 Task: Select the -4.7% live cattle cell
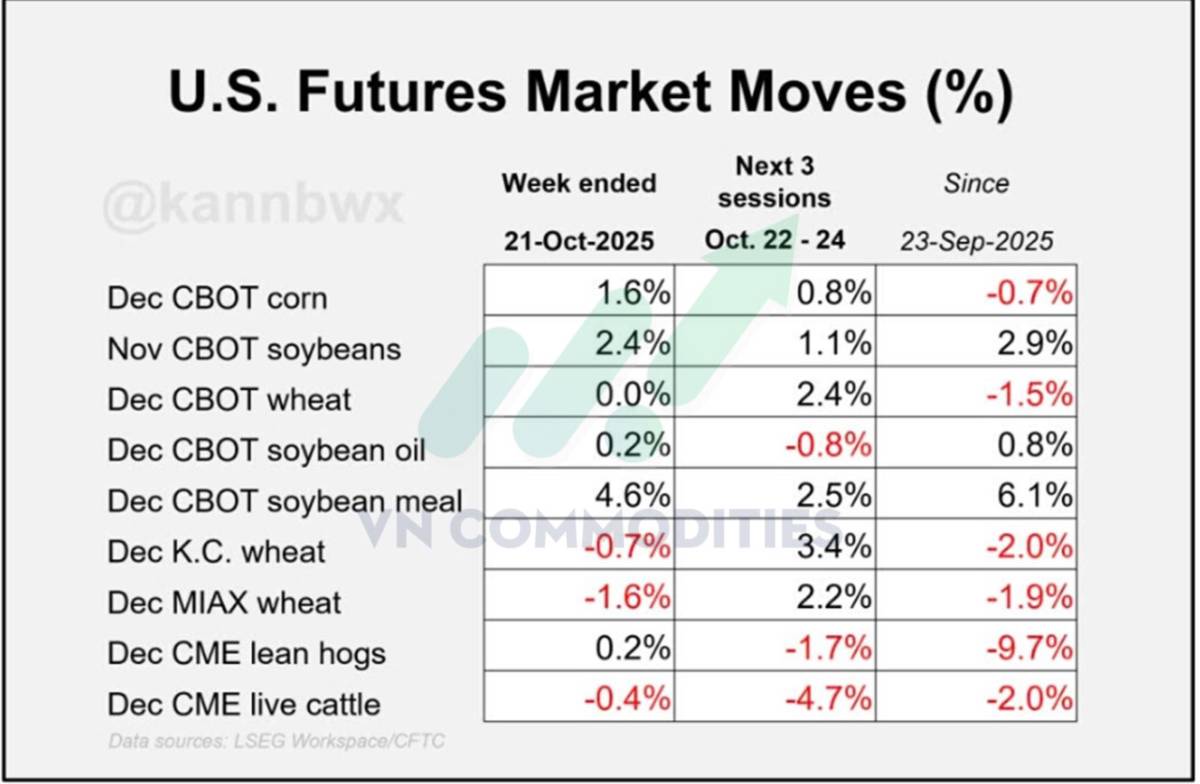775,697
